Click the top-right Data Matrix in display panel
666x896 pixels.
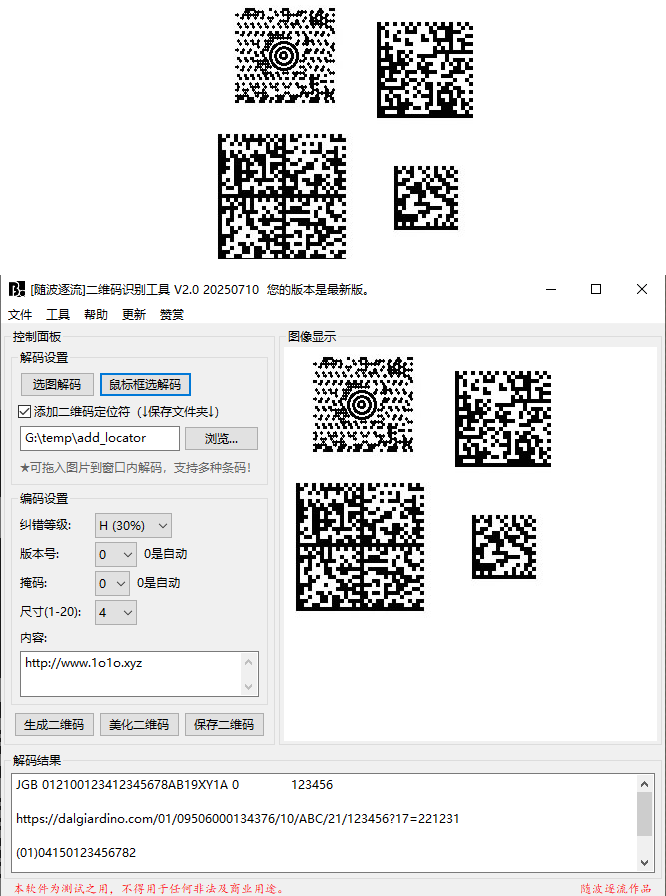pyautogui.click(x=503, y=419)
